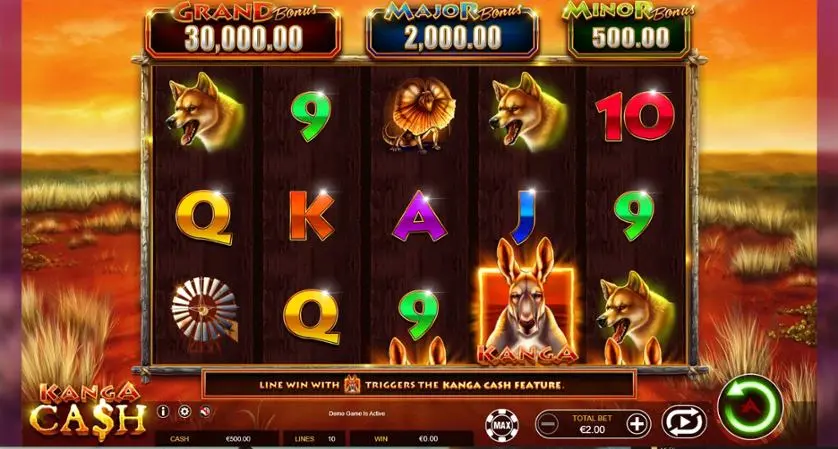
Task: Open the settings gear icon
Action: (184, 411)
